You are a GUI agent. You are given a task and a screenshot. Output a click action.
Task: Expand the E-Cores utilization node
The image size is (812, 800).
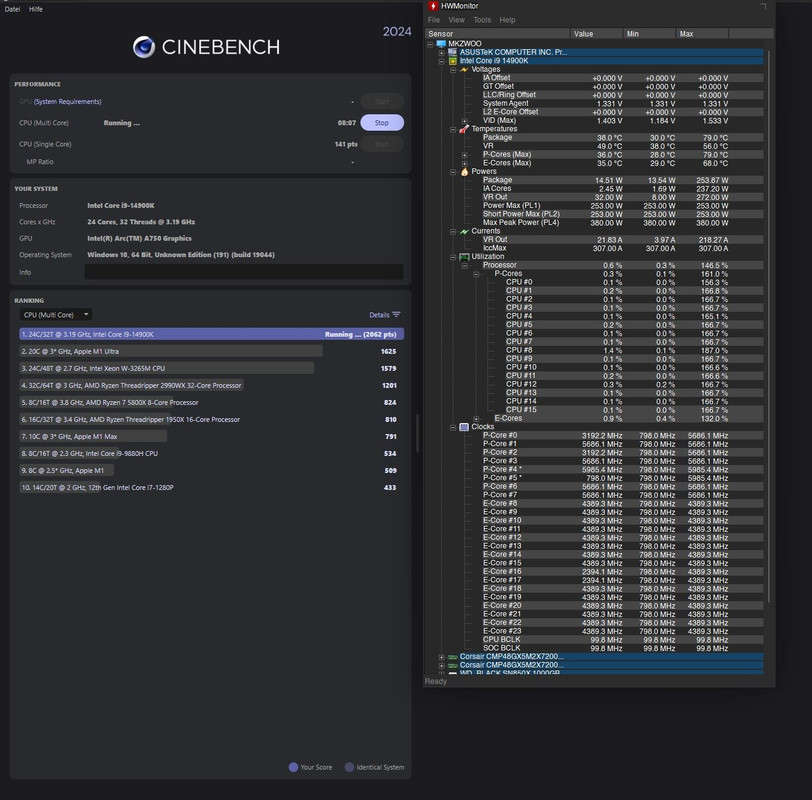pos(476,418)
